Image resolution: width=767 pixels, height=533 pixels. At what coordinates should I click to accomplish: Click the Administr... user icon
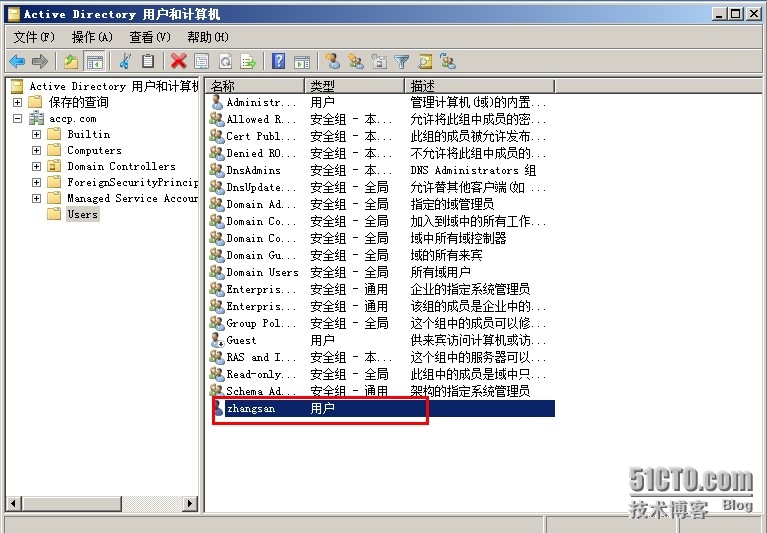tap(217, 102)
